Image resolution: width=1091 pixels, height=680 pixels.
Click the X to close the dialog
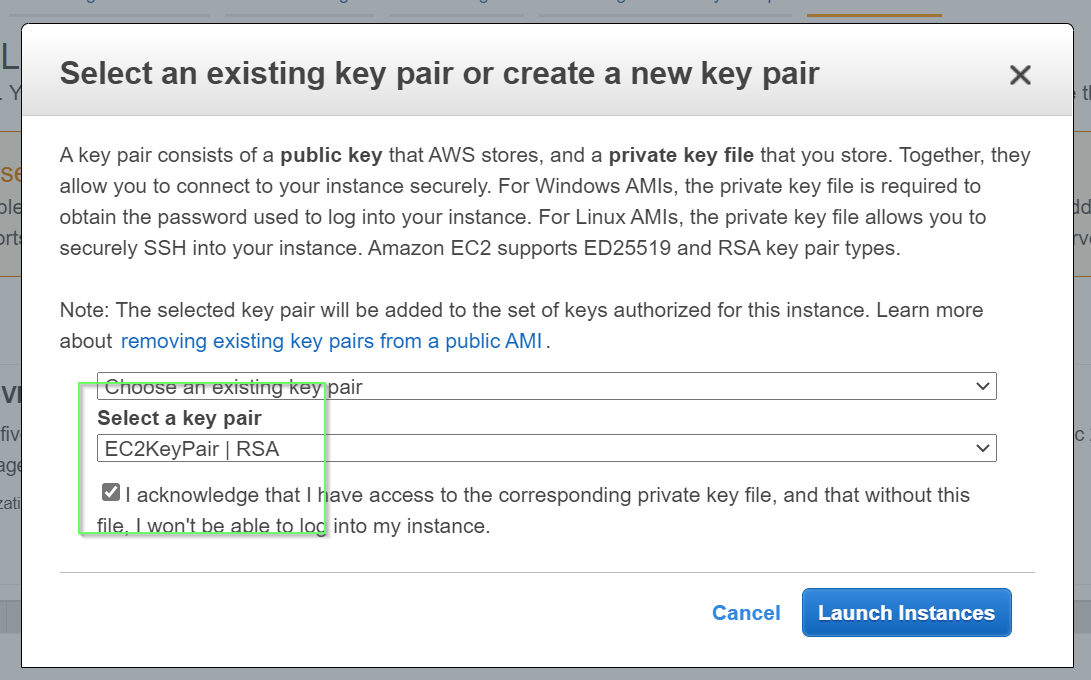(x=1019, y=74)
